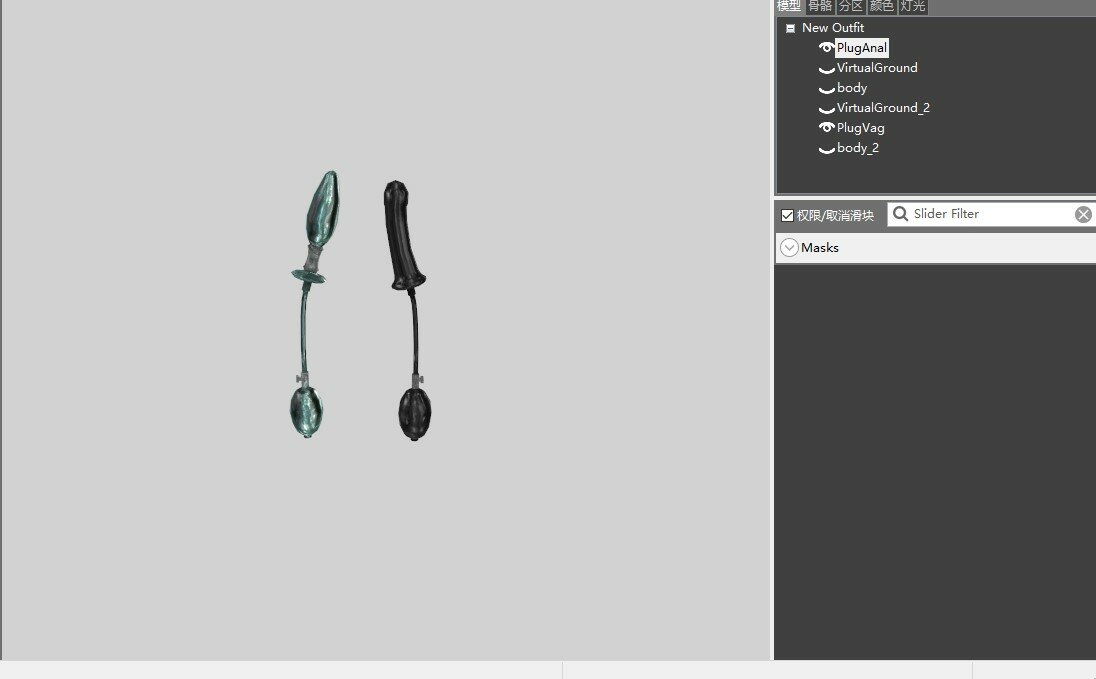Image resolution: width=1096 pixels, height=679 pixels.
Task: Switch to the 模型 tab
Action: tap(789, 6)
